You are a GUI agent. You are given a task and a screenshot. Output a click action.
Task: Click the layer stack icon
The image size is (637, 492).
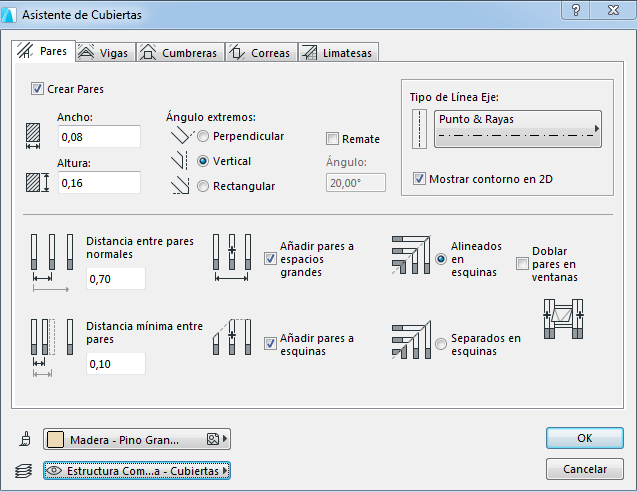coord(24,469)
